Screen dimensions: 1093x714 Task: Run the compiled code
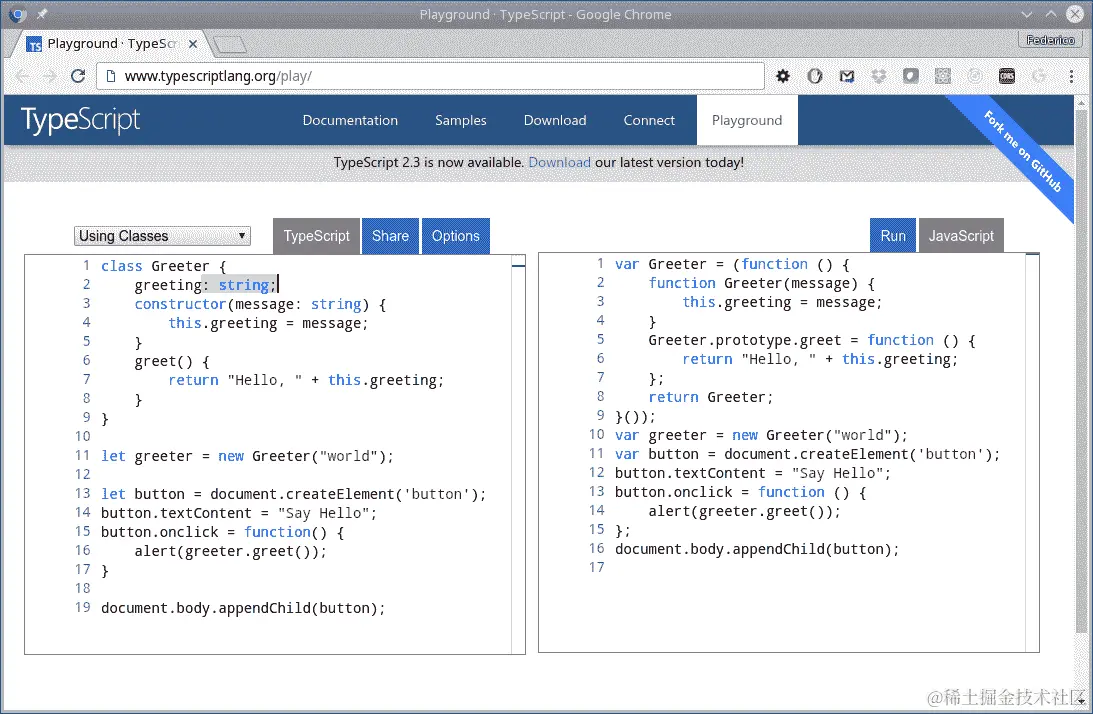[x=893, y=236]
